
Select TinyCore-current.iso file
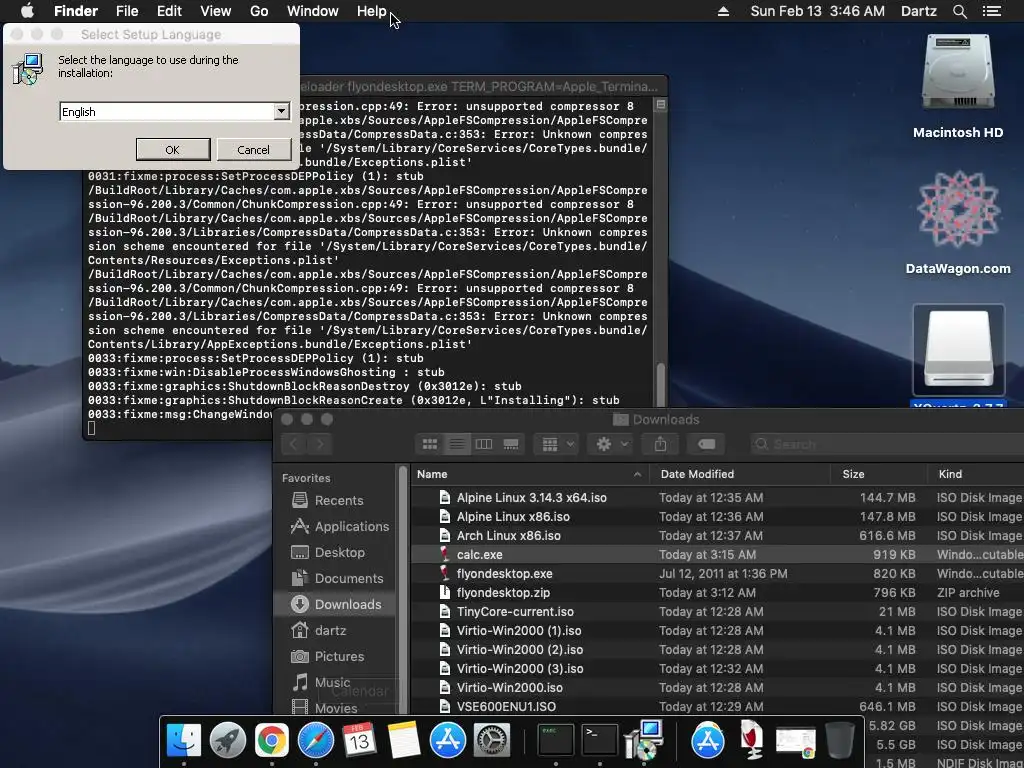click(718, 611)
